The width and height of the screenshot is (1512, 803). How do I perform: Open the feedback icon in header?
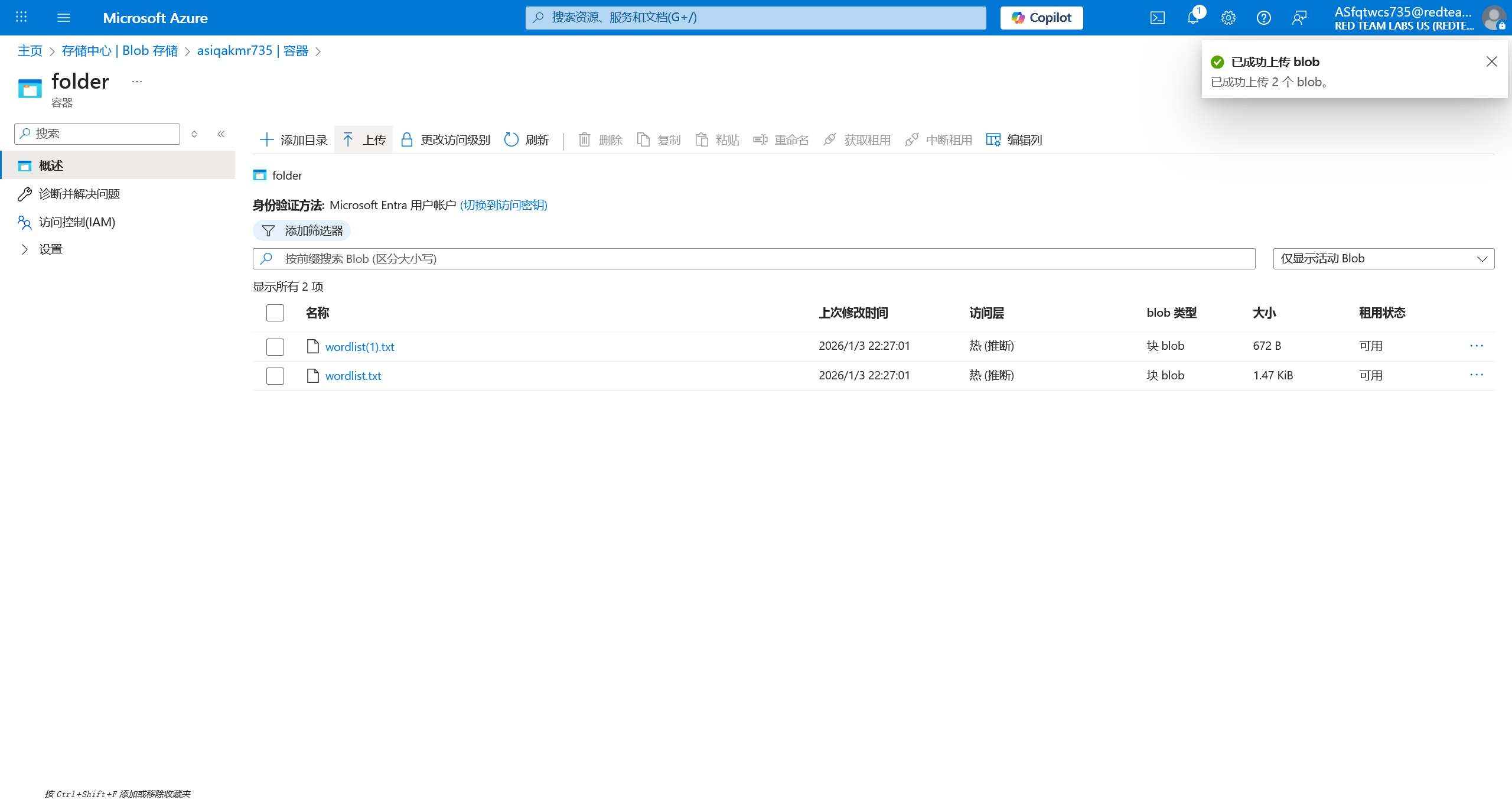coord(1299,18)
